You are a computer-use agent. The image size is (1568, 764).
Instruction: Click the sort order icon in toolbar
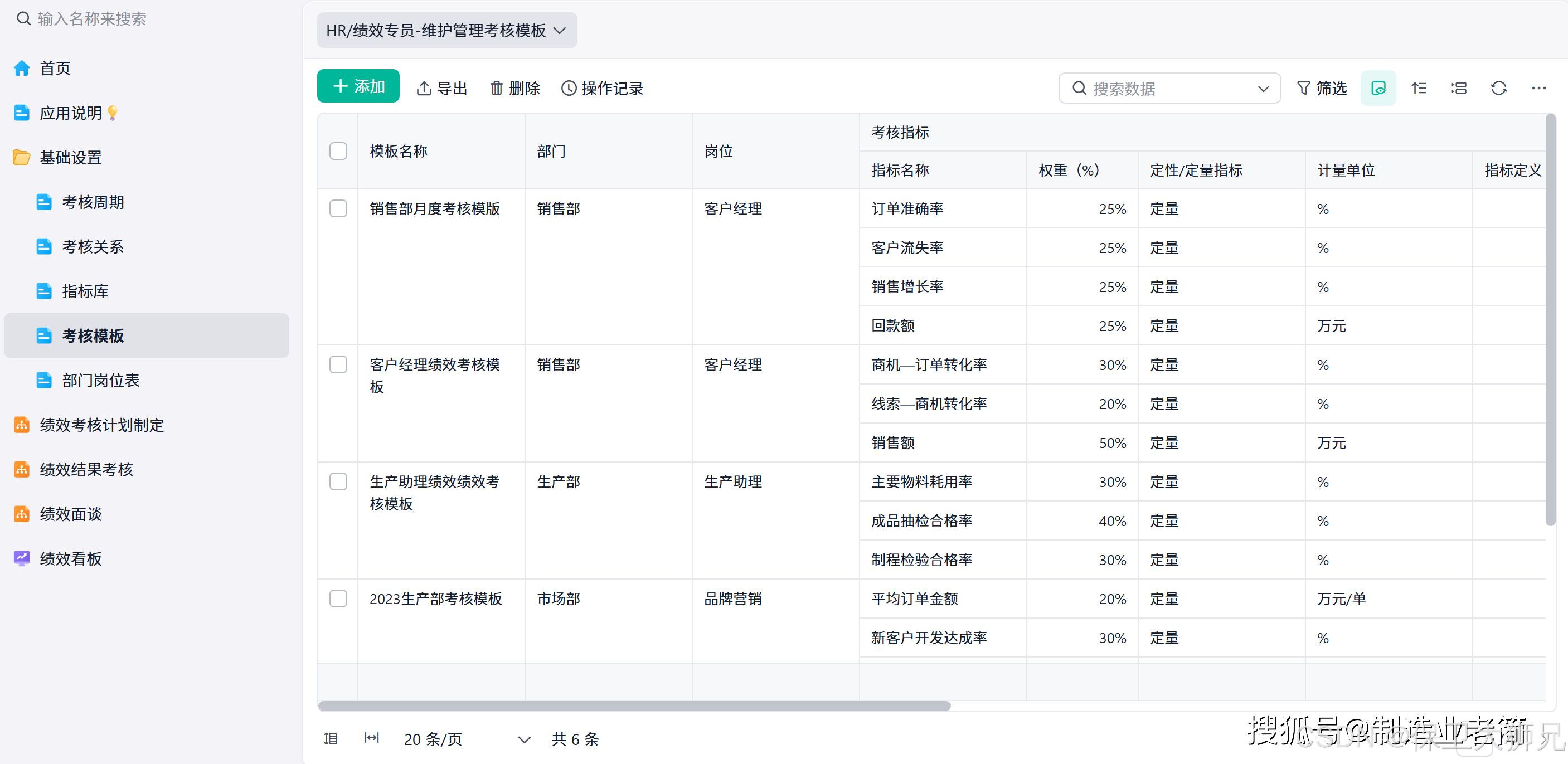[x=1419, y=88]
